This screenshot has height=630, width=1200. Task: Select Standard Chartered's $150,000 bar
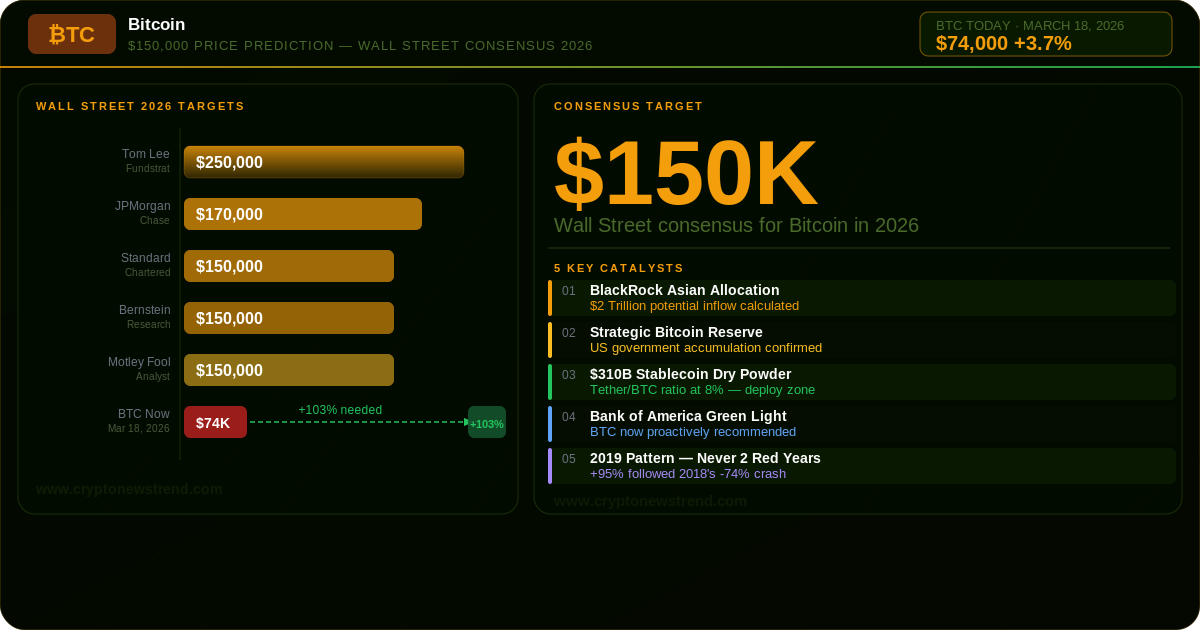point(288,266)
